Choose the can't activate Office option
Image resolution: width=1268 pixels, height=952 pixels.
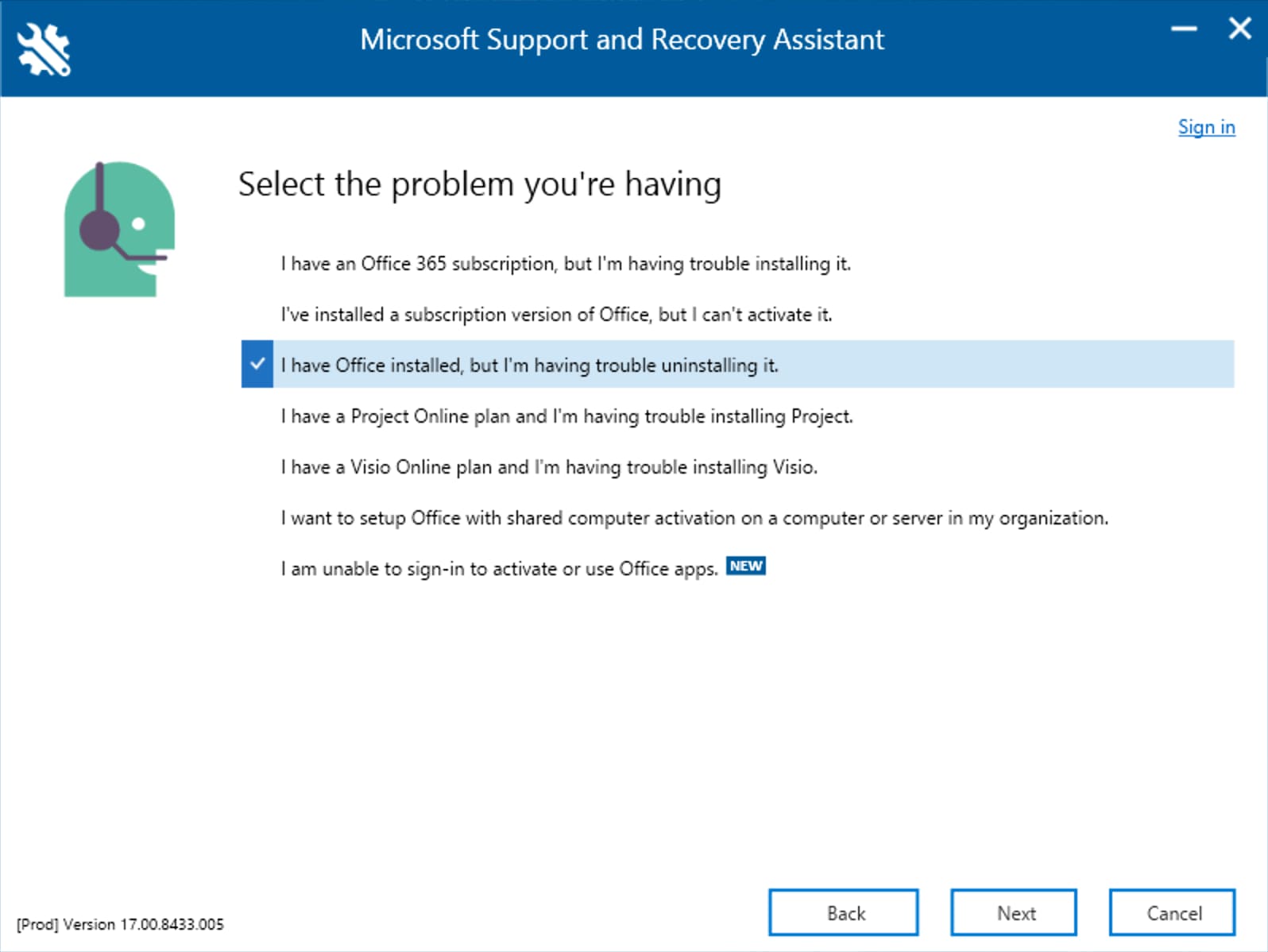pos(556,315)
